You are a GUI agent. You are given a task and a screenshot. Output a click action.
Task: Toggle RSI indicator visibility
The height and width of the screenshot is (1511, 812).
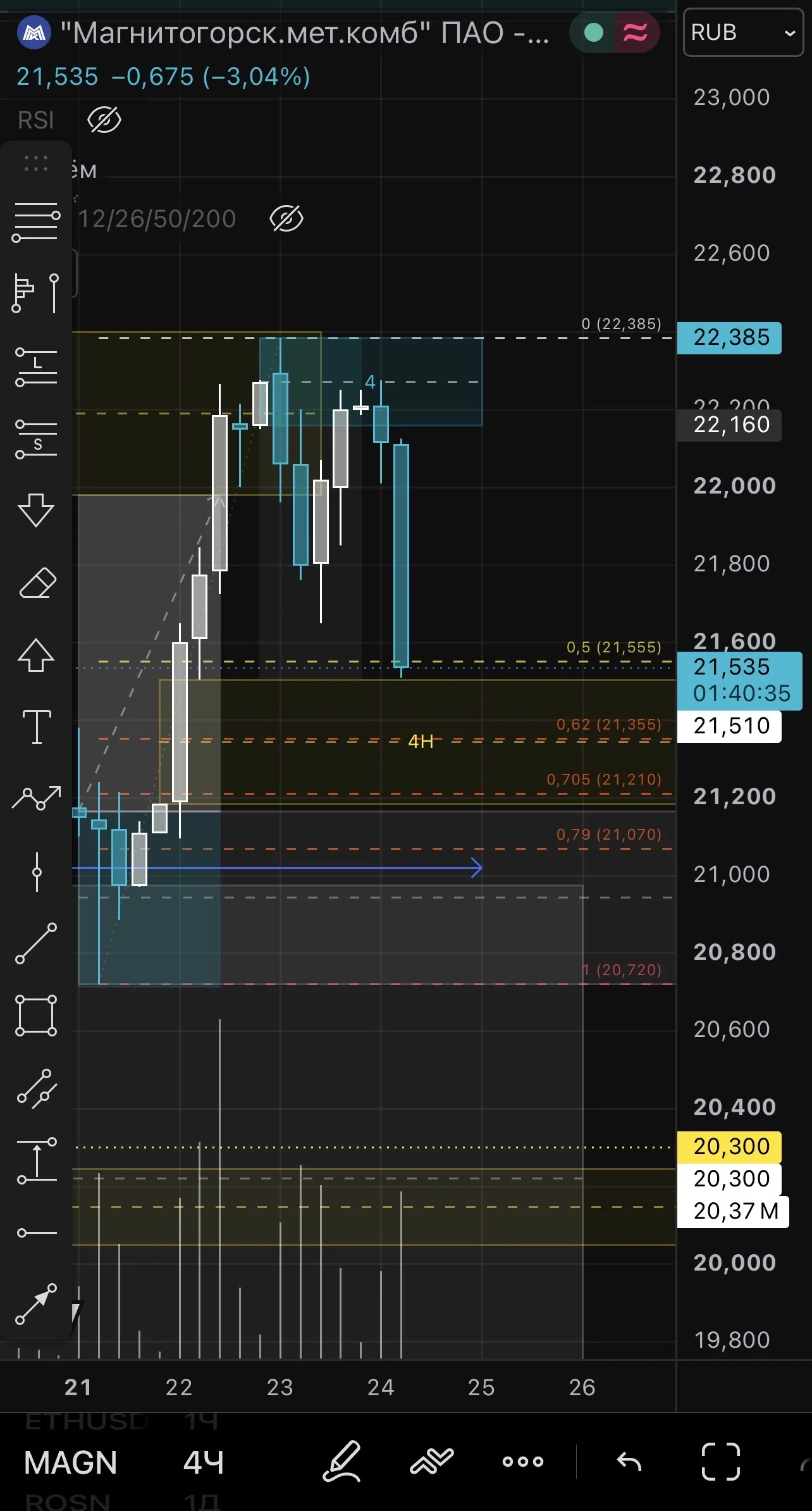click(x=104, y=120)
